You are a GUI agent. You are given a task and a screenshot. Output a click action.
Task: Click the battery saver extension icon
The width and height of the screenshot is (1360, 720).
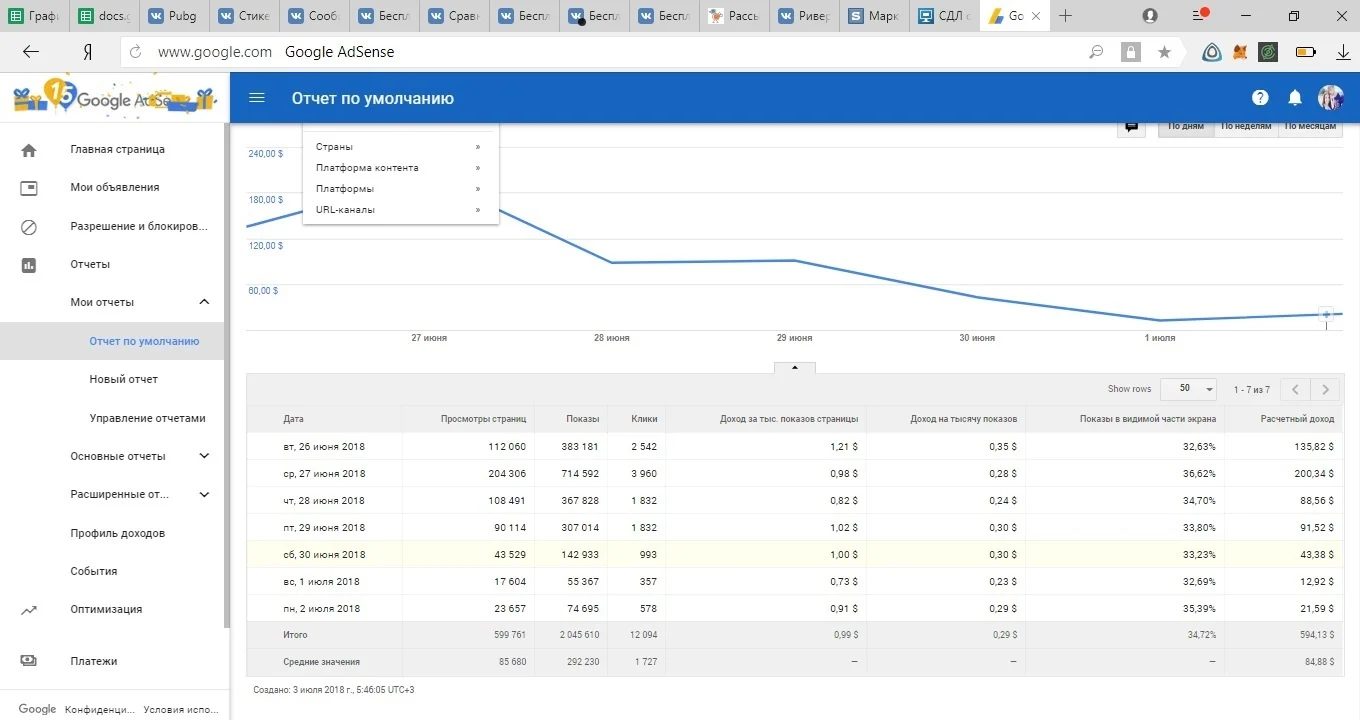[x=1306, y=52]
